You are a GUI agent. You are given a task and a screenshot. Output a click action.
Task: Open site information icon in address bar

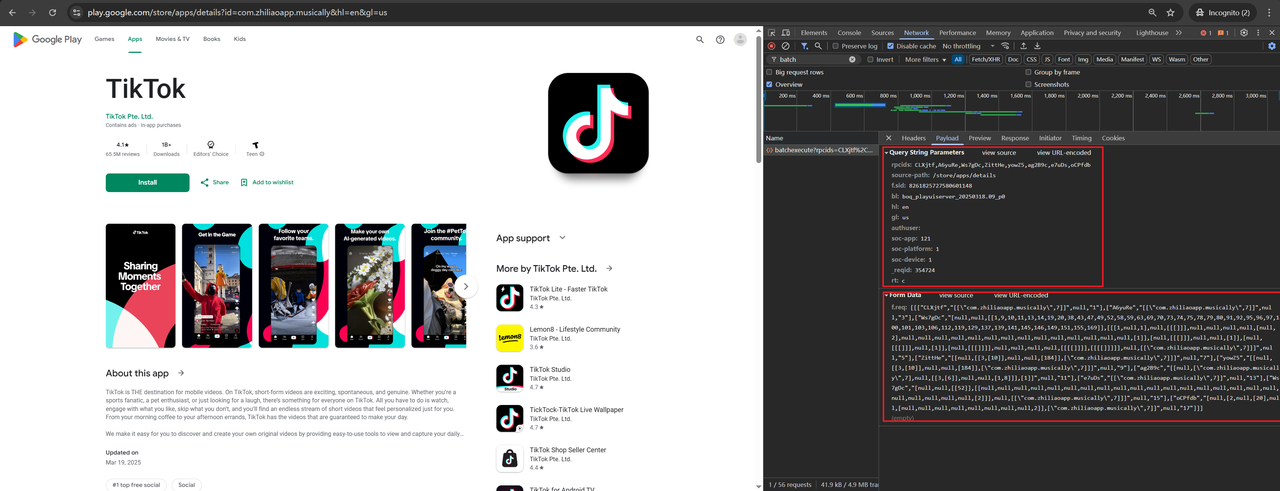(x=76, y=13)
